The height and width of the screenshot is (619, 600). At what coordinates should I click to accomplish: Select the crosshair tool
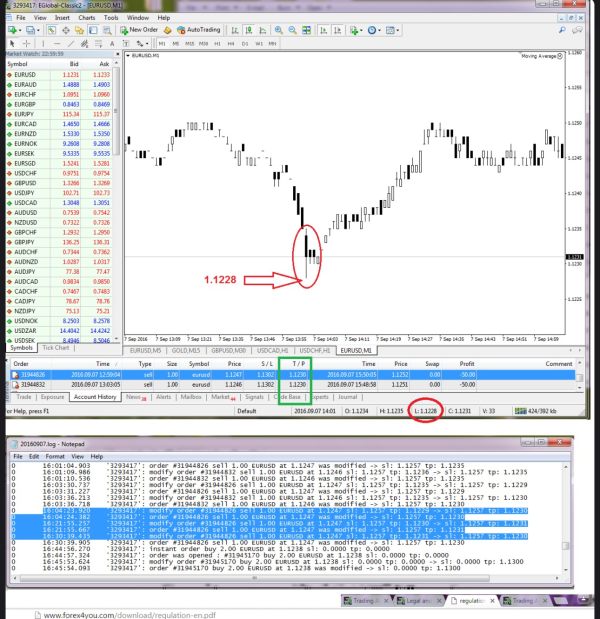[x=26, y=43]
